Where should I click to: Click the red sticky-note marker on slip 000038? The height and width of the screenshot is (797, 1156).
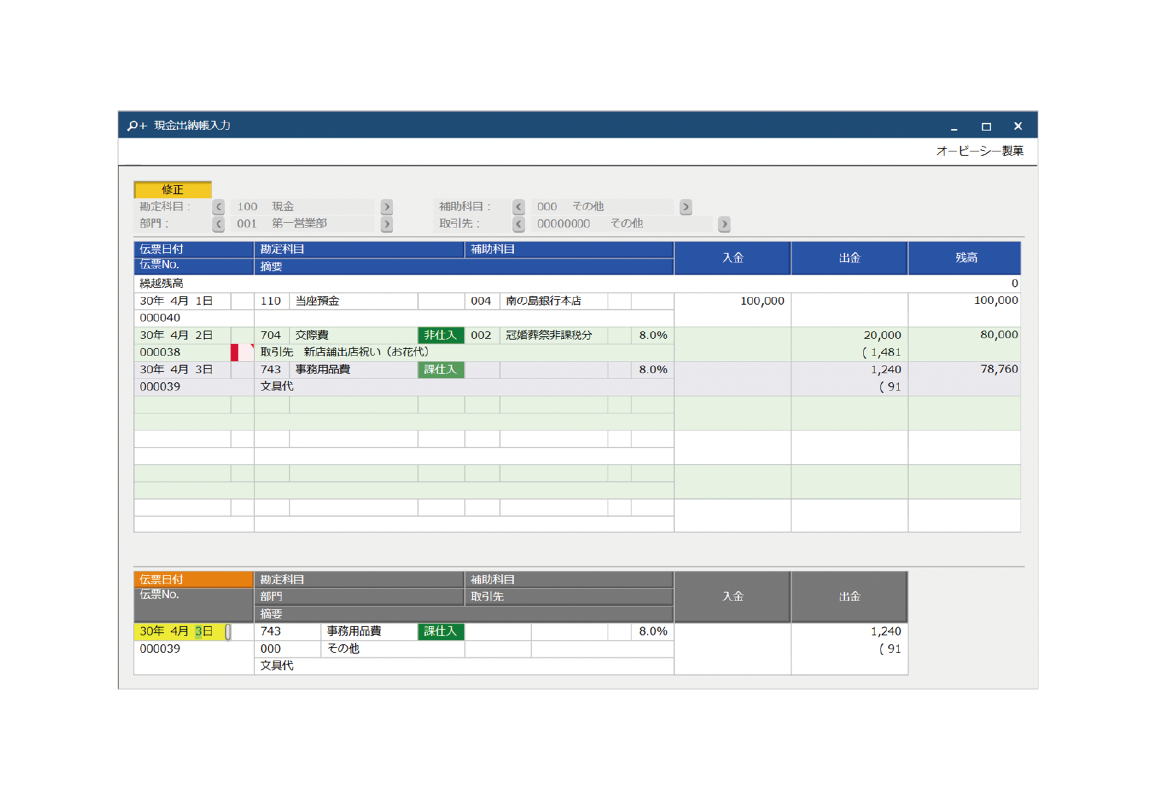pos(235,352)
